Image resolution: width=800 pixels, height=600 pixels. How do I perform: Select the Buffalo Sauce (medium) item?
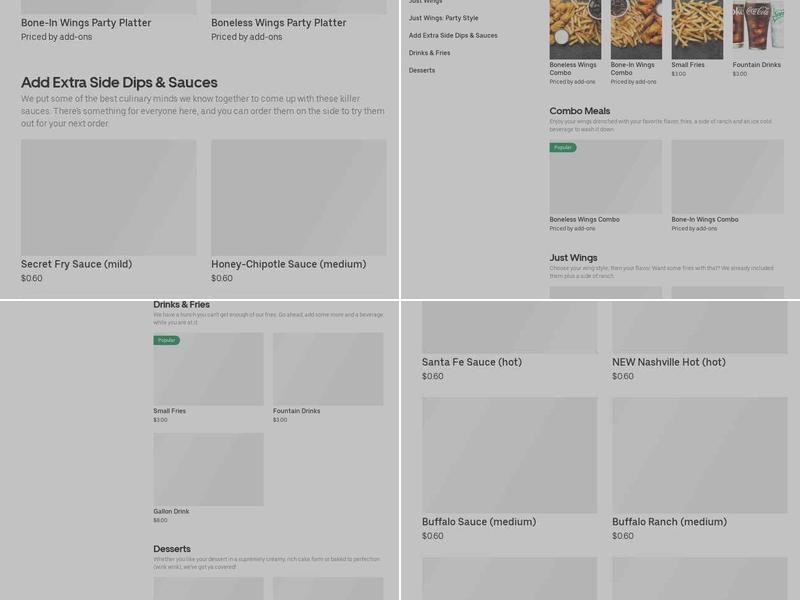coord(509,455)
